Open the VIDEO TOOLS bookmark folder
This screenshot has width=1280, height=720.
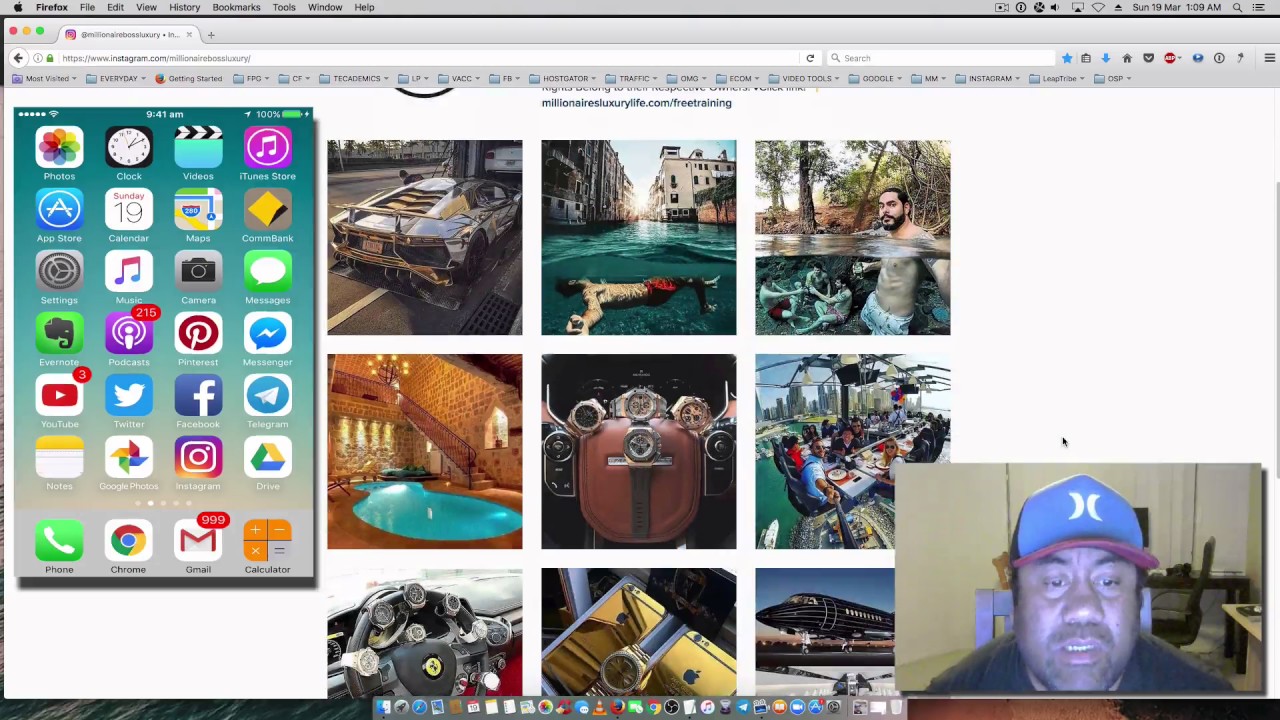[805, 79]
